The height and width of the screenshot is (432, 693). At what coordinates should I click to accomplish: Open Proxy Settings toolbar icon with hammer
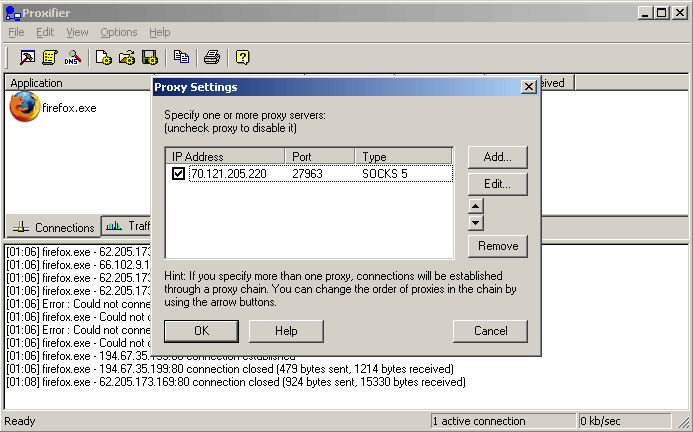(27, 57)
